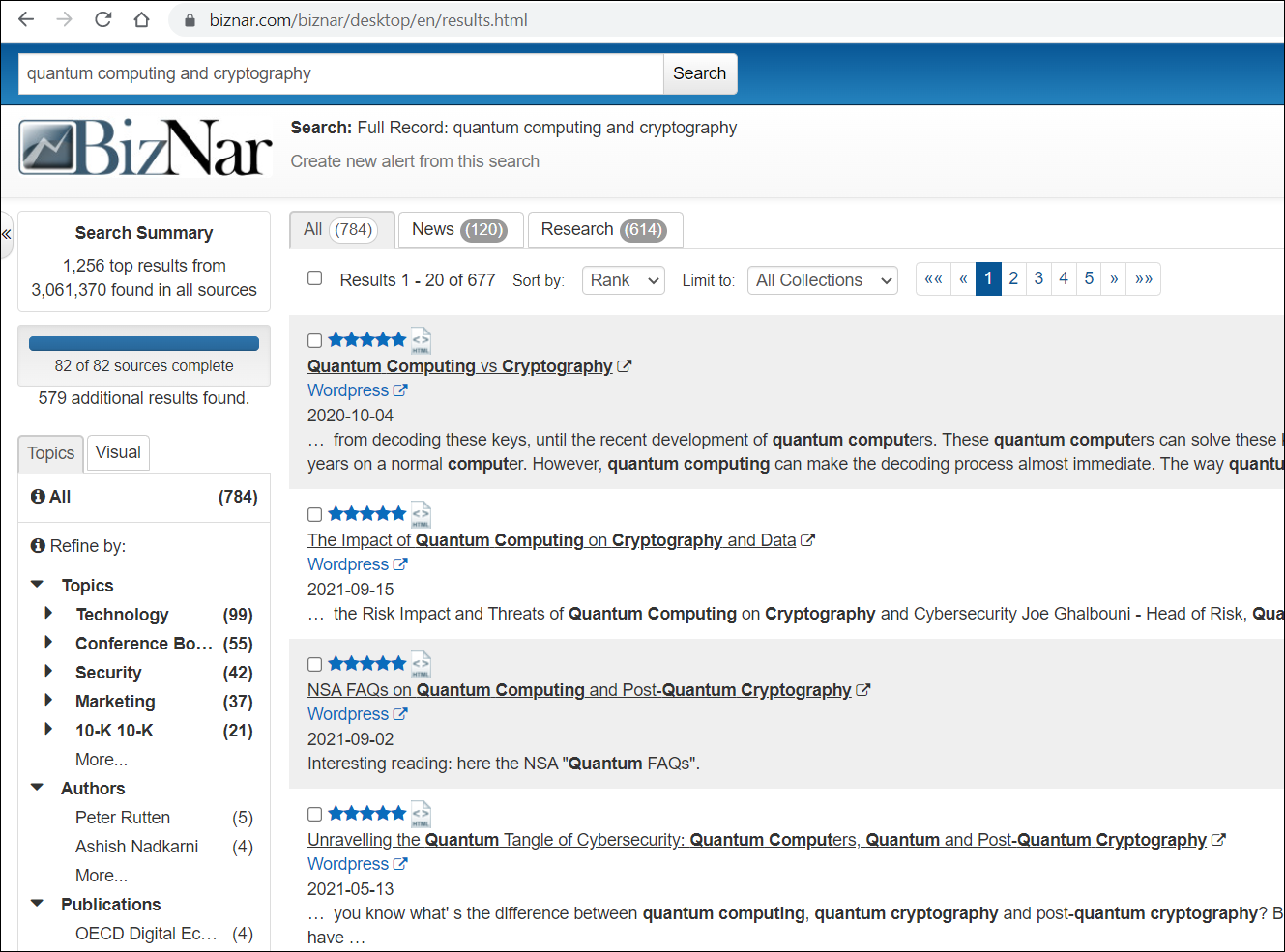Click the padlock icon in address bar
This screenshot has width=1285, height=952.
click(190, 20)
